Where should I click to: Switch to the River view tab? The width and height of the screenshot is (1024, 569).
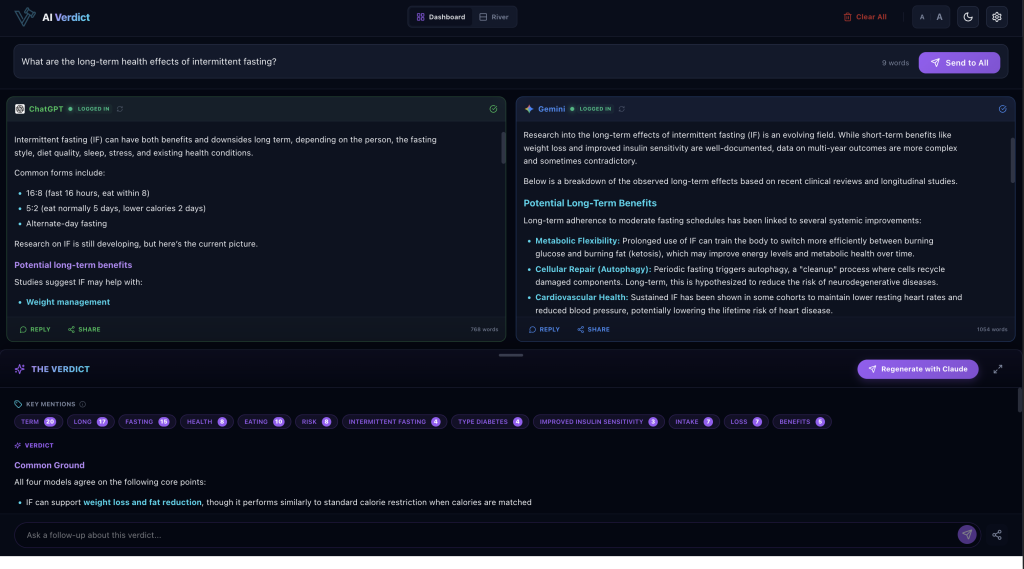click(494, 17)
